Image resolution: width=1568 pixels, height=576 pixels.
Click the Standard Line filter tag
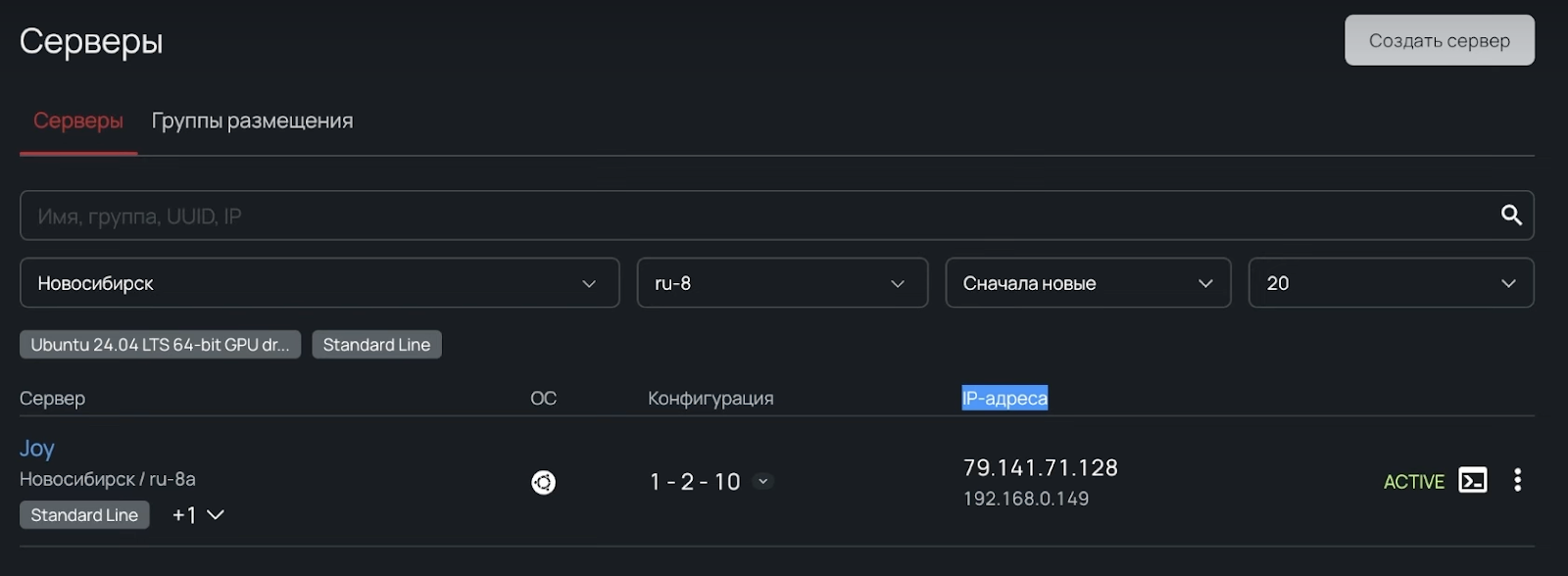click(376, 345)
